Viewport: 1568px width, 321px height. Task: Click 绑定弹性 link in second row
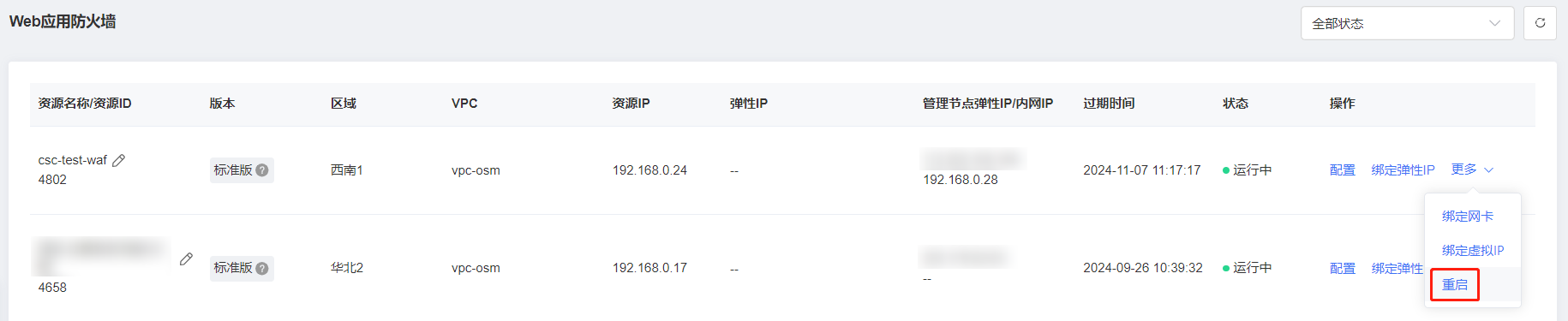[1397, 269]
